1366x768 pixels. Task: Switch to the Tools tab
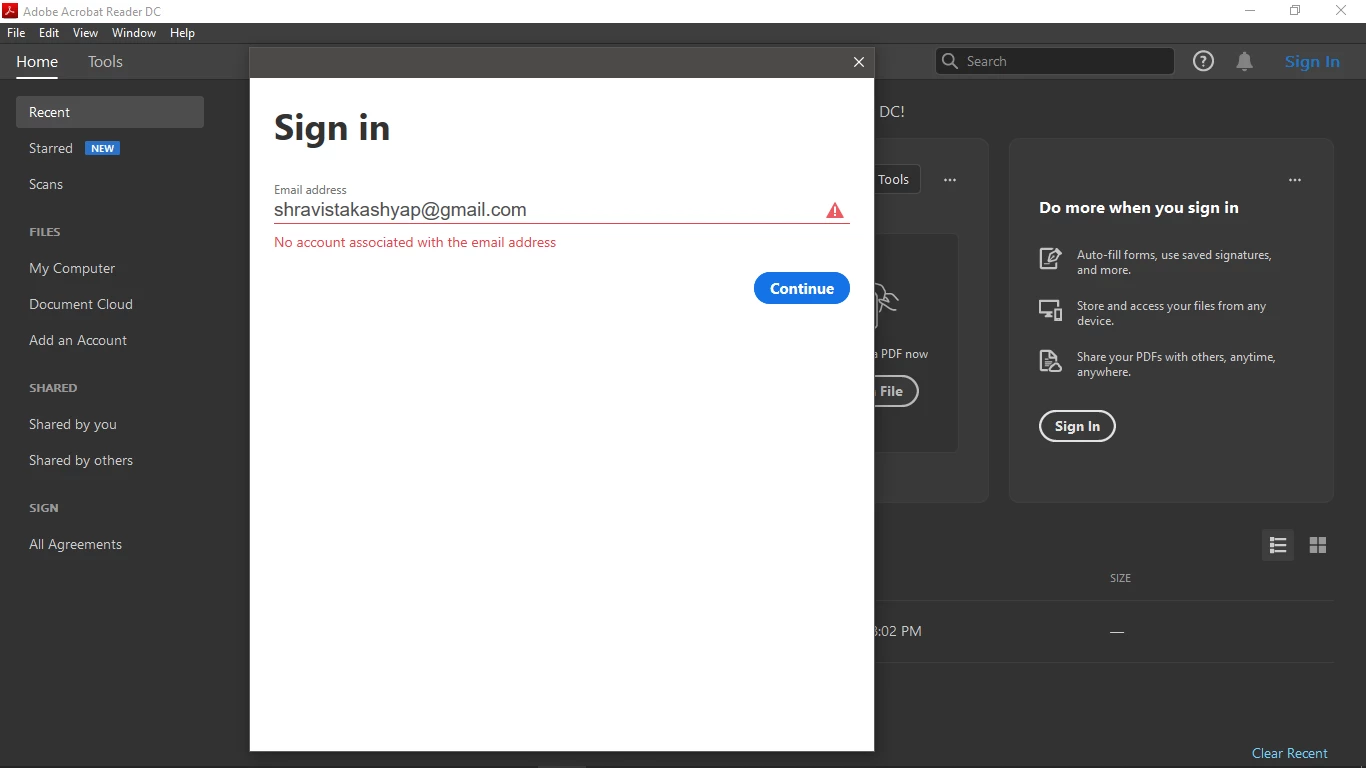105,62
